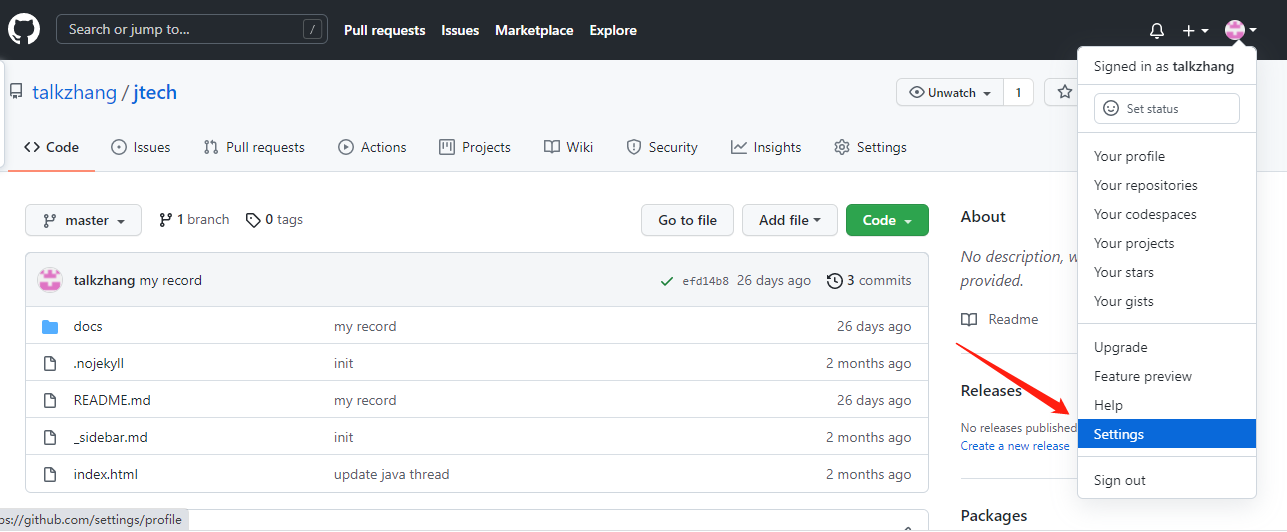Click Create a new release link
This screenshot has width=1287, height=532.
pyautogui.click(x=1015, y=446)
